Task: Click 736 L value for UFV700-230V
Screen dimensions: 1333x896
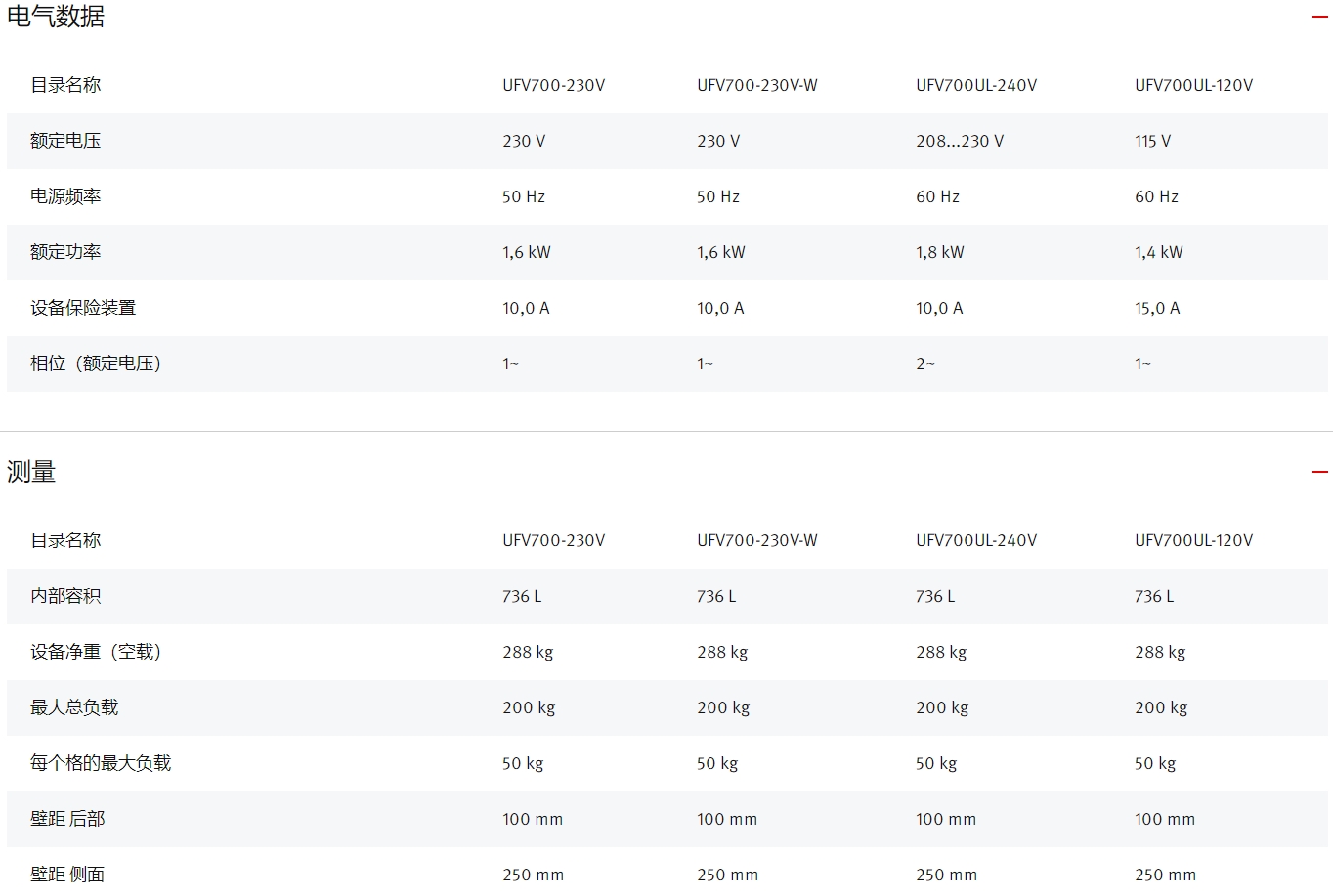Action: click(x=522, y=596)
